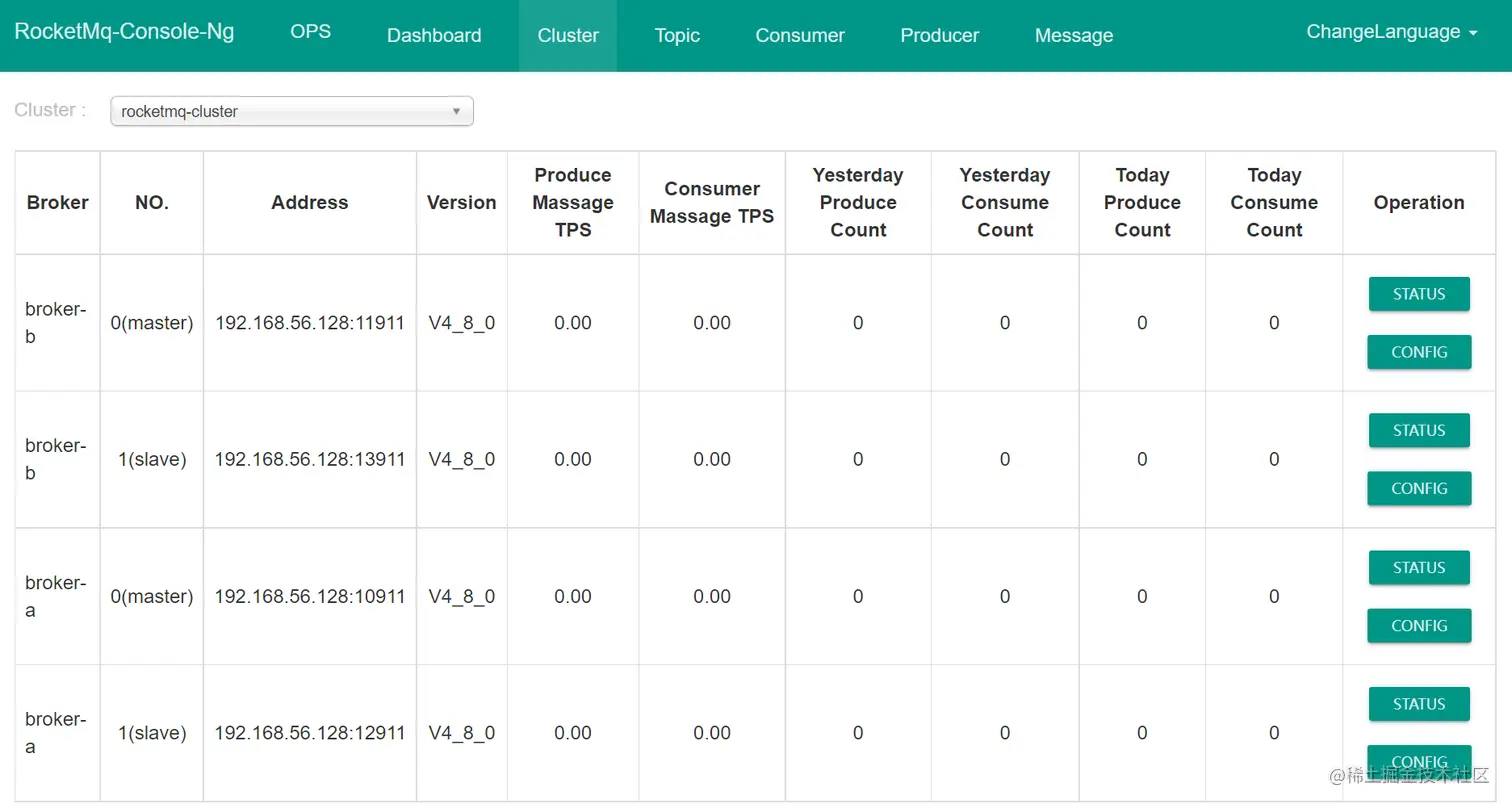Viewport: 1512px width, 808px height.
Task: Click STATUS for address 192.168.56.128:13911
Action: pos(1419,430)
